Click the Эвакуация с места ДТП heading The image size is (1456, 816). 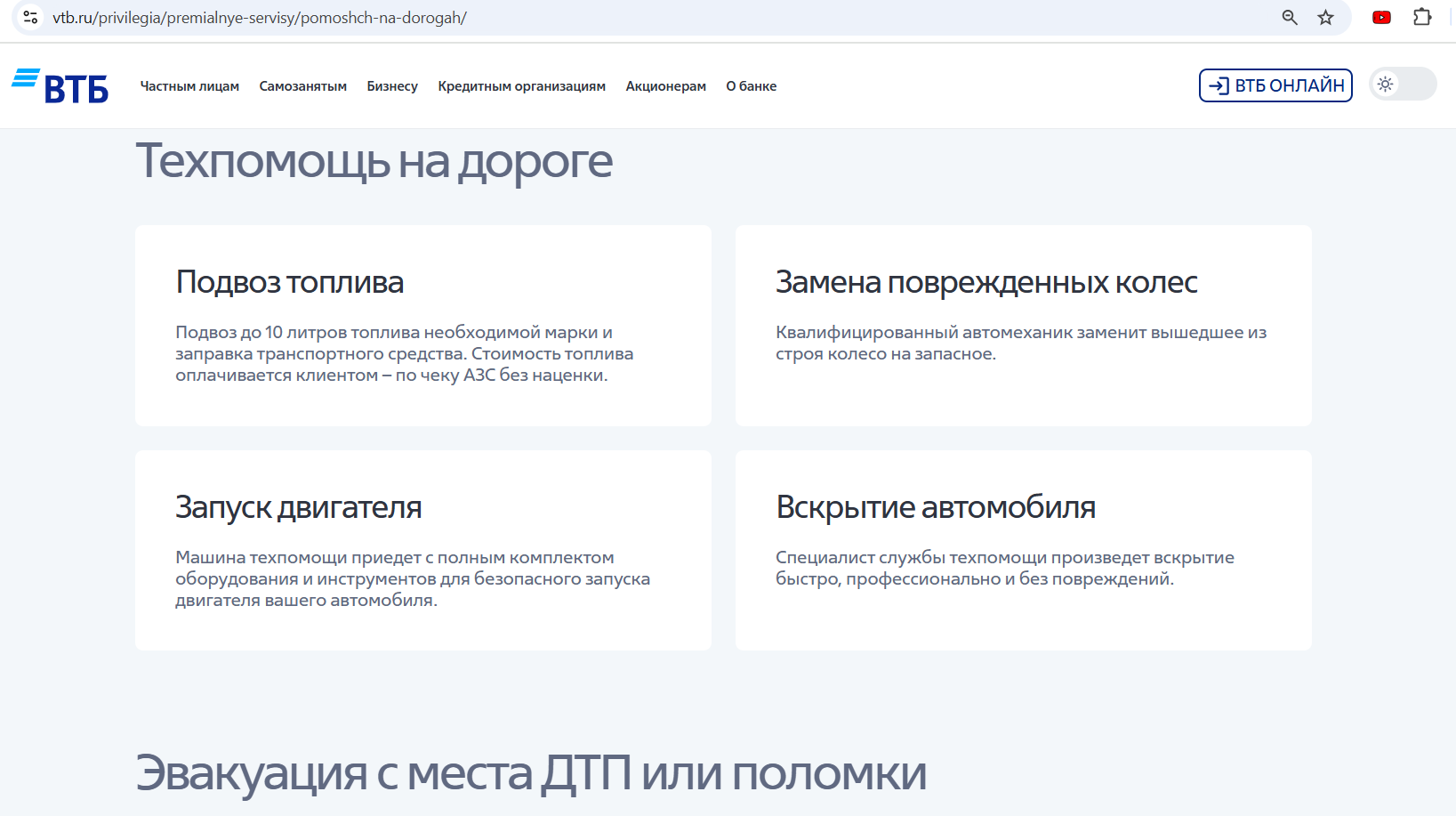tap(531, 772)
